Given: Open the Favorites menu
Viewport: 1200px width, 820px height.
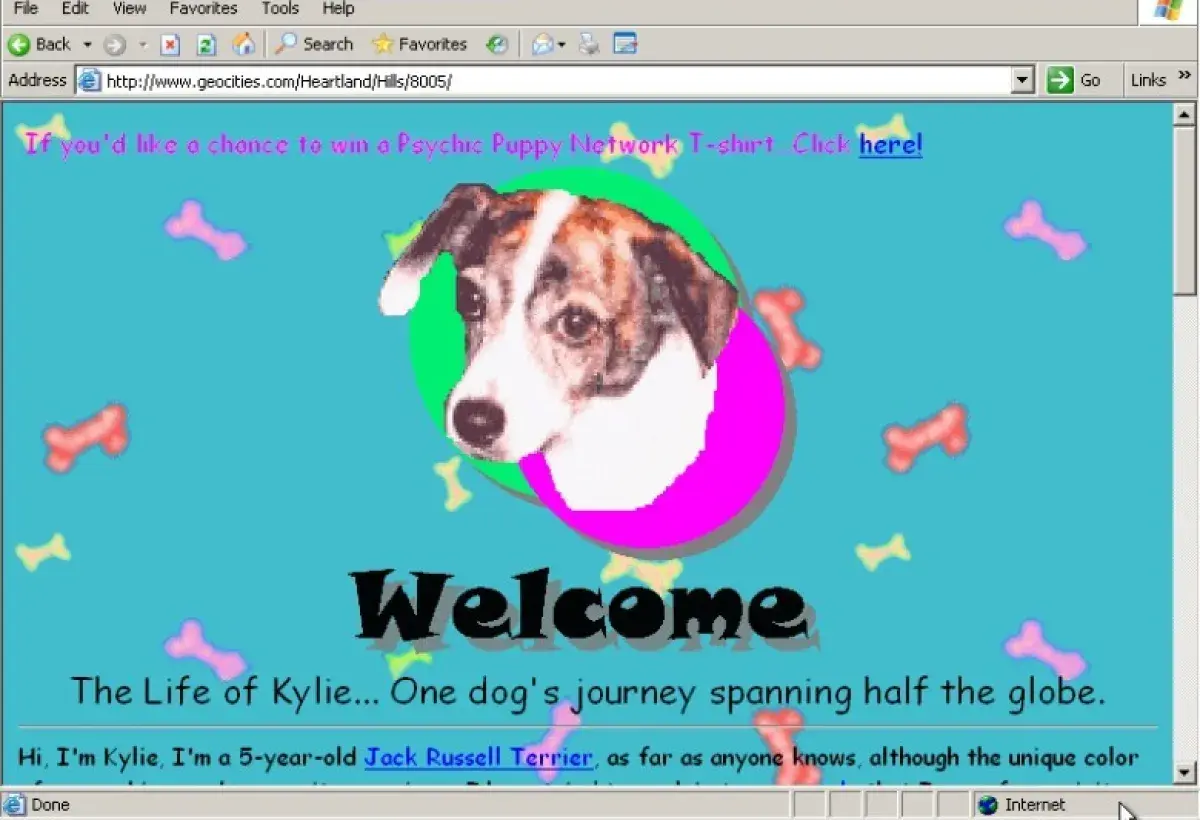Looking at the screenshot, I should point(203,8).
